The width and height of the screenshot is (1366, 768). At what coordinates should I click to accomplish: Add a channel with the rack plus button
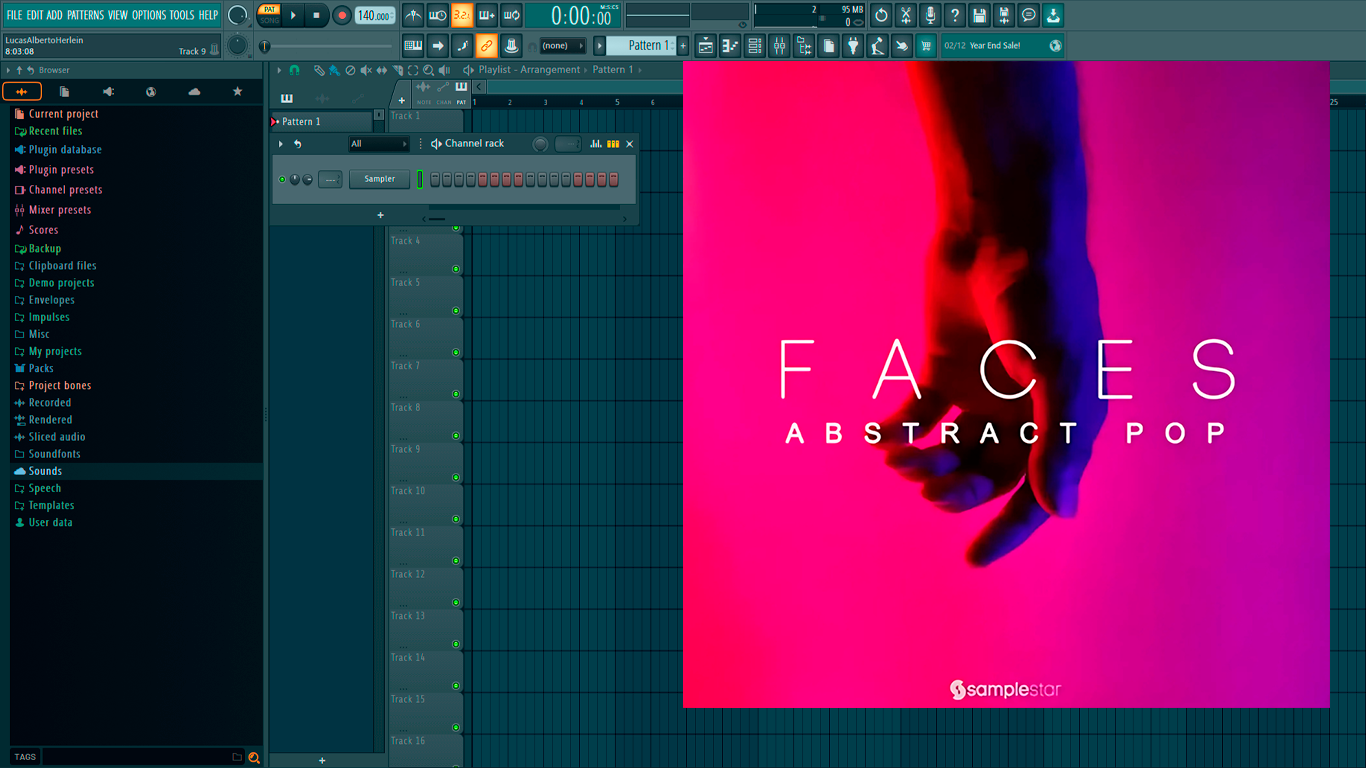(x=380, y=215)
